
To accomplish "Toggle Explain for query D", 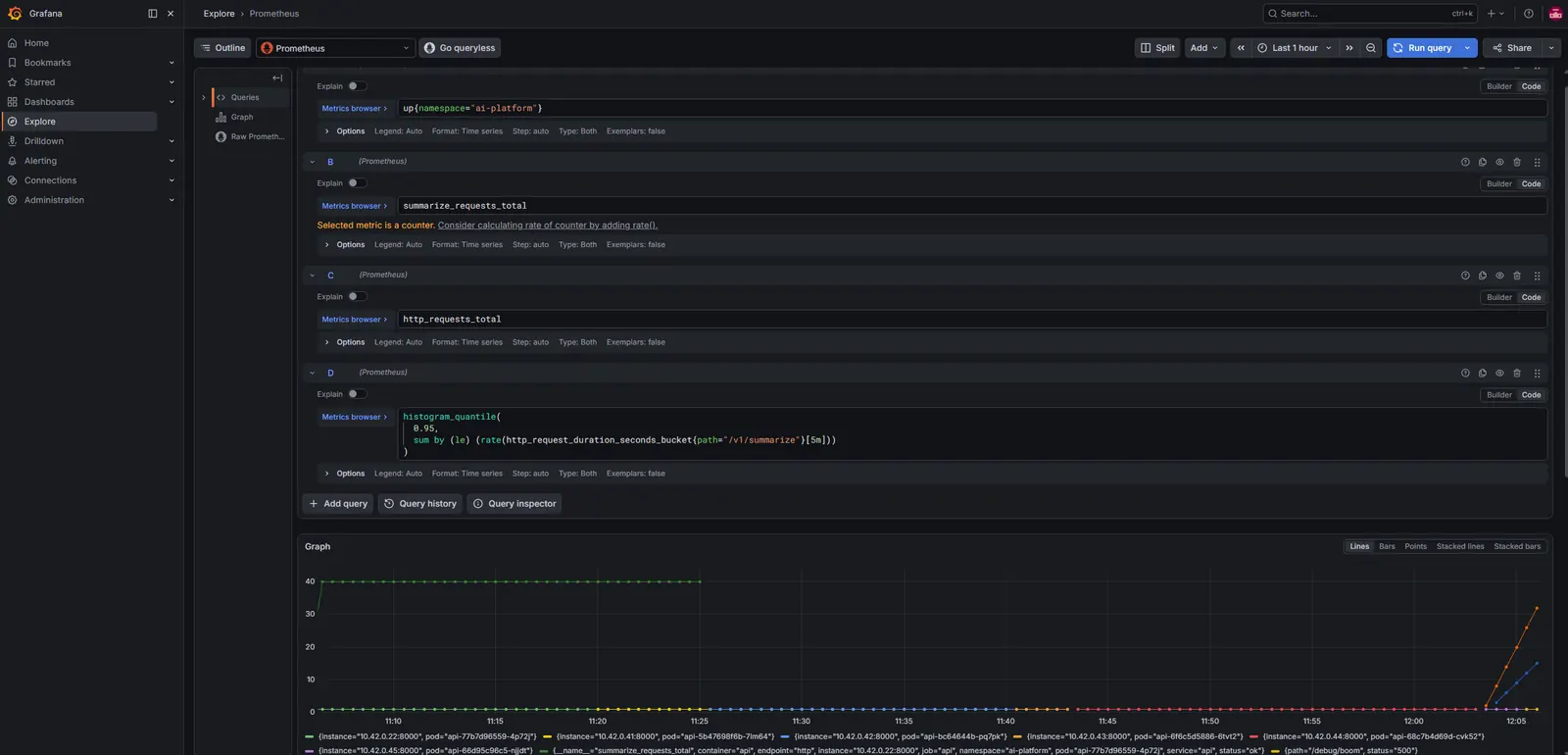I will point(358,394).
